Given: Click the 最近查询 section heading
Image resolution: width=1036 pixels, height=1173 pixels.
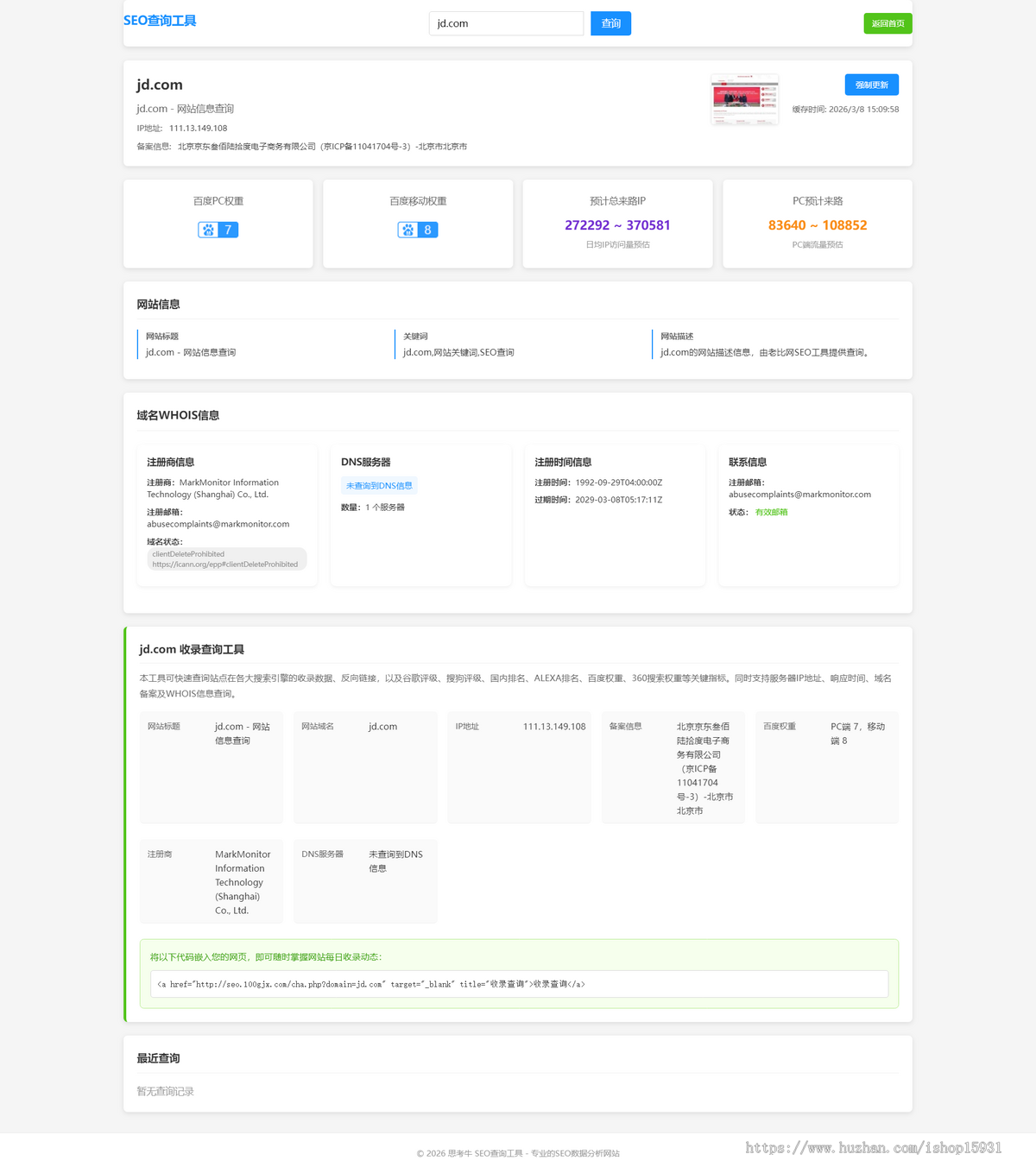Looking at the screenshot, I should pyautogui.click(x=159, y=1058).
